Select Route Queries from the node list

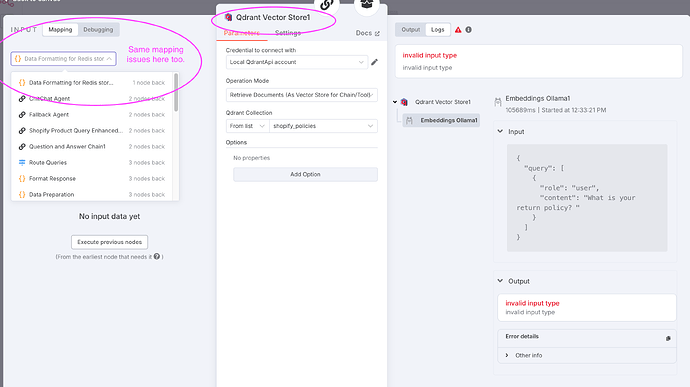92,162
